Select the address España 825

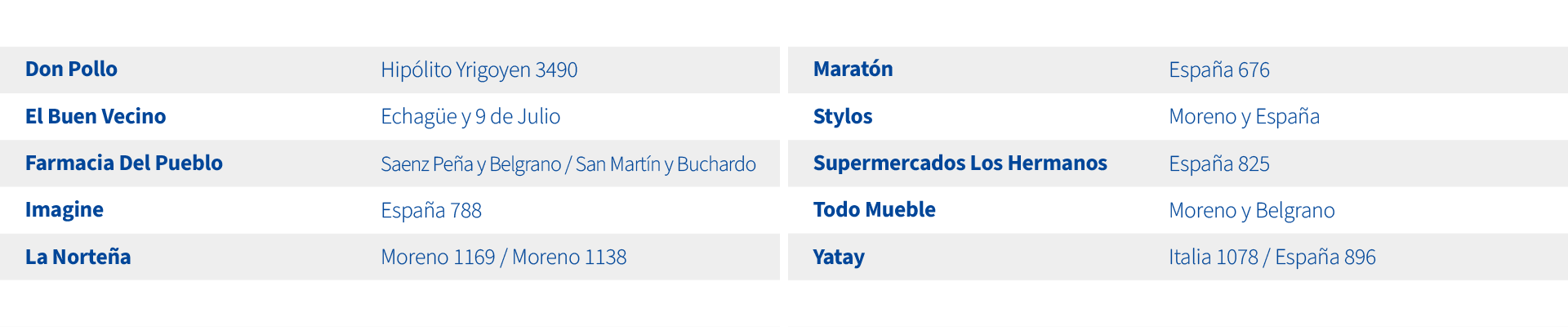pos(1218,164)
